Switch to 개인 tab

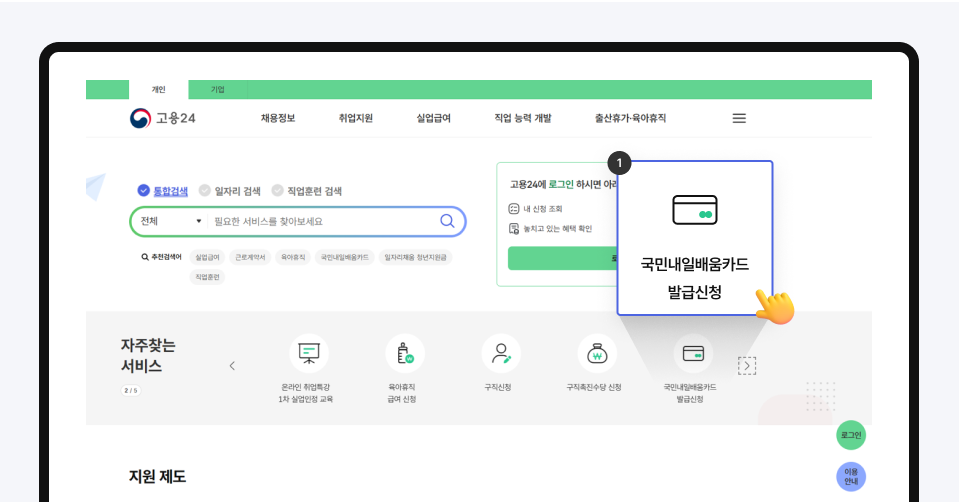point(159,89)
